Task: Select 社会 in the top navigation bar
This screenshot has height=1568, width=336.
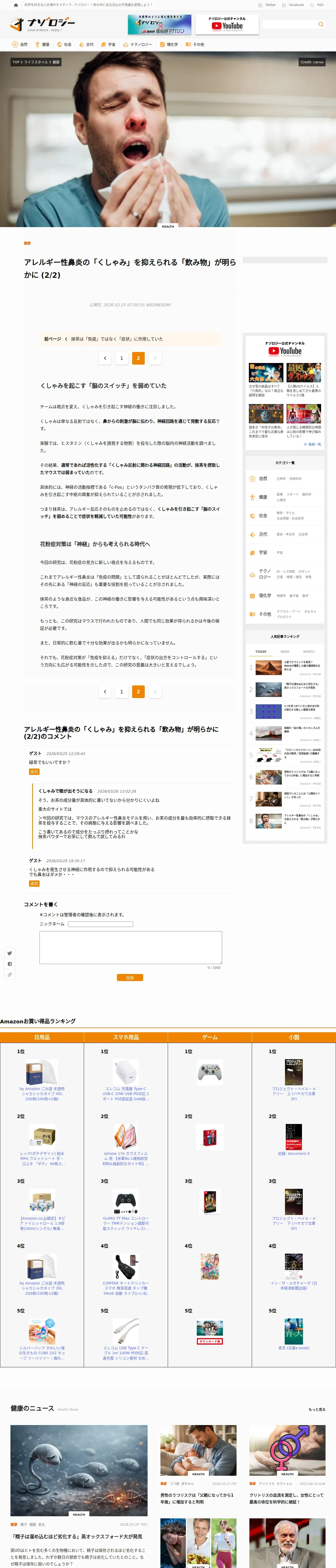Action: tap(64, 44)
